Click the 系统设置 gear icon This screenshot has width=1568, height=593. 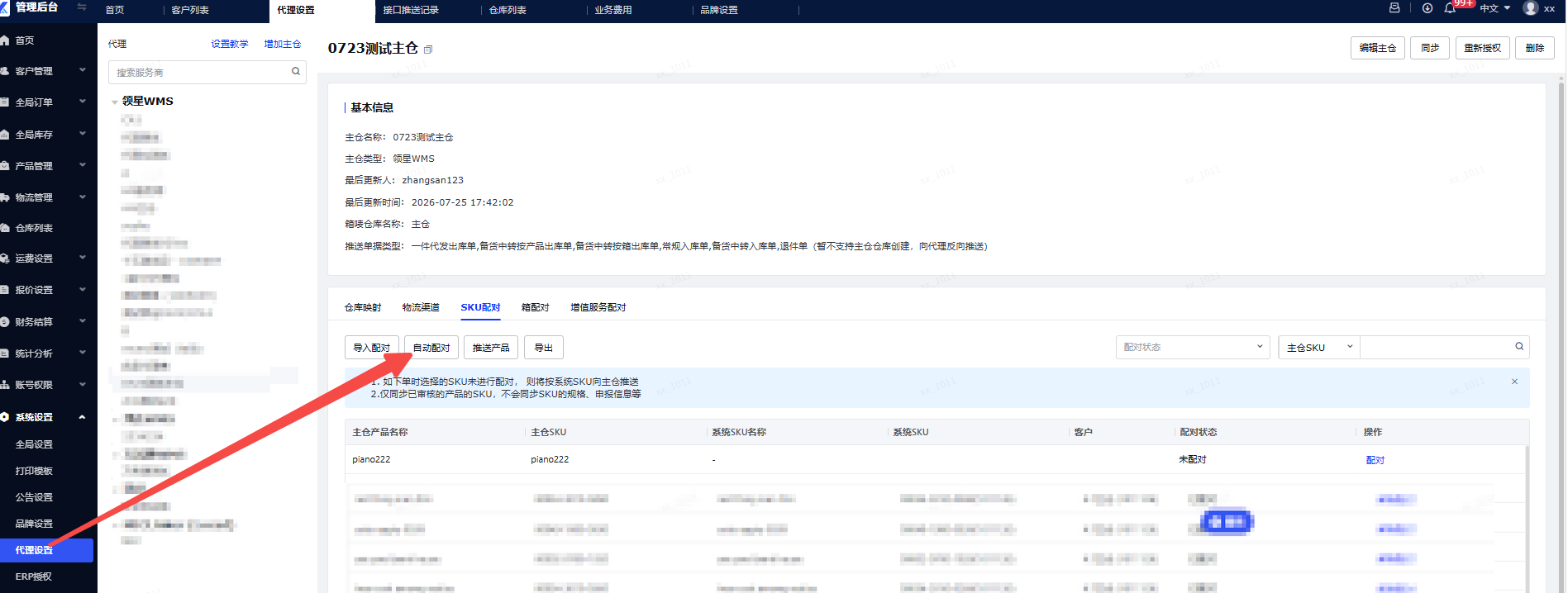coord(5,417)
